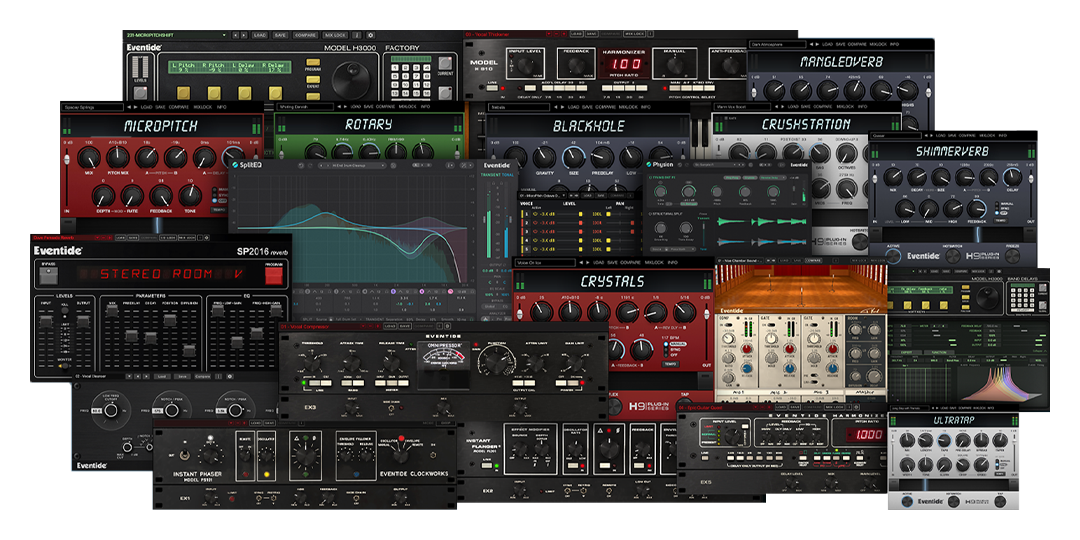This screenshot has height=540, width=1080.
Task: Click CURRENT button on H3000 Factory
Action: pos(445,63)
